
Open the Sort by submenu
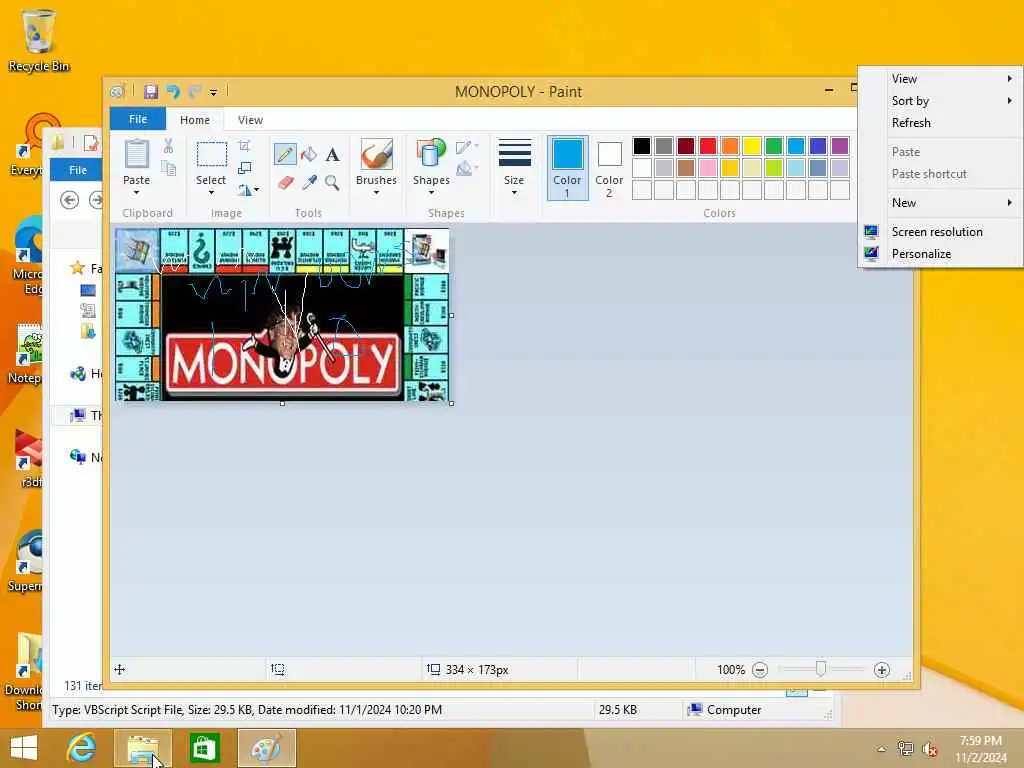click(940, 101)
